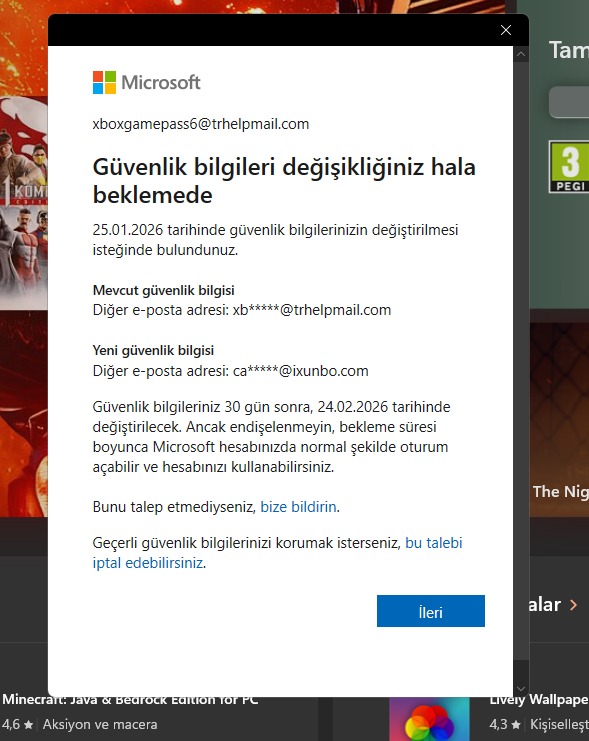Open the Lively Wallpaper app title

[x=539, y=699]
